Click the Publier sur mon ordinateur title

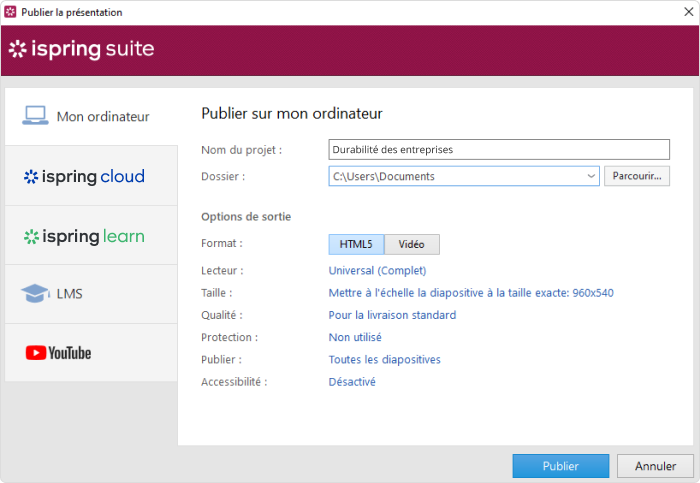292,113
